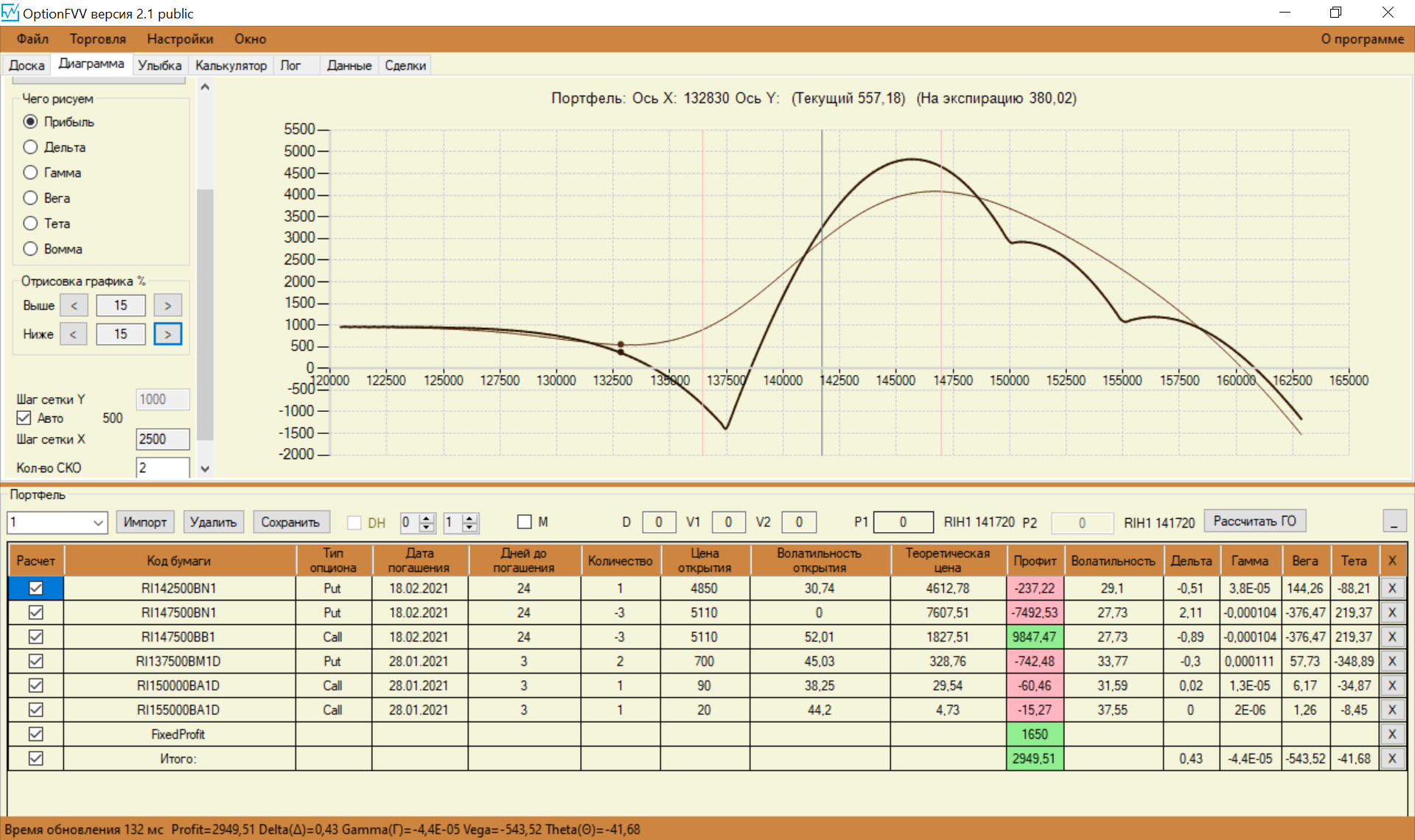Click the Рассчитать ГО button
Image resolution: width=1415 pixels, height=840 pixels.
point(1254,521)
